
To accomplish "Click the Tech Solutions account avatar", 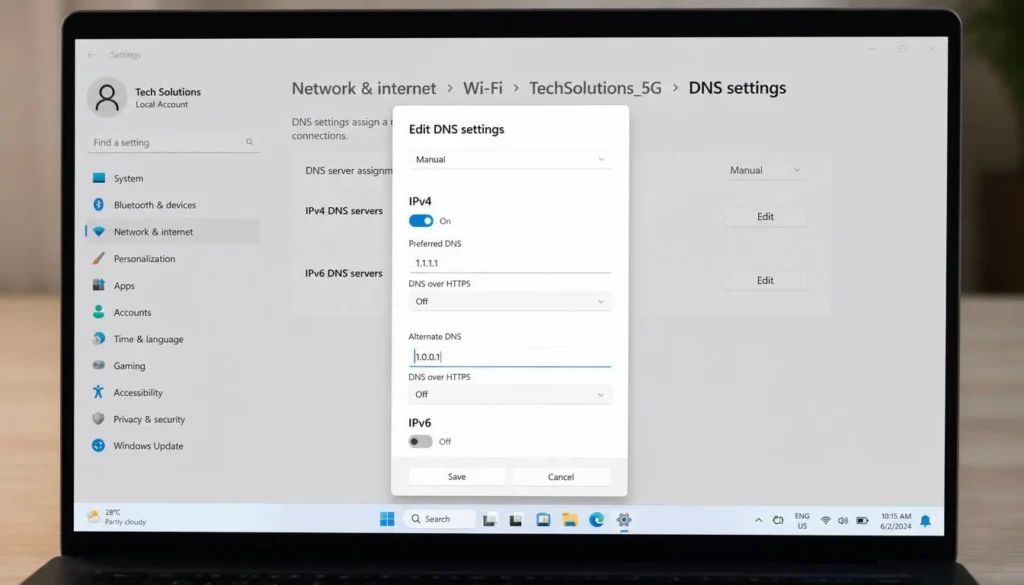I will pyautogui.click(x=107, y=97).
